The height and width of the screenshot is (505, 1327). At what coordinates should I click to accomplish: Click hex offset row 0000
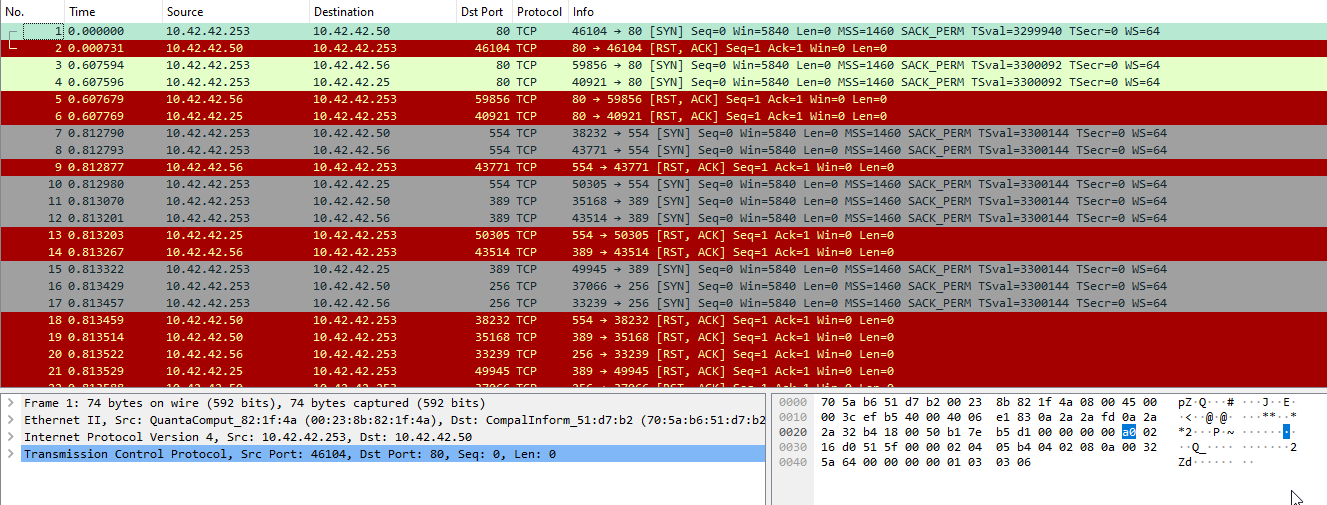coord(791,401)
